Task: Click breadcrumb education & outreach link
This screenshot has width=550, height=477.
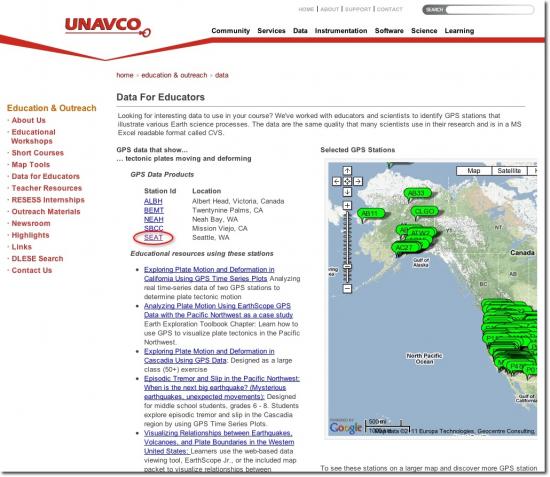Action: (x=174, y=75)
